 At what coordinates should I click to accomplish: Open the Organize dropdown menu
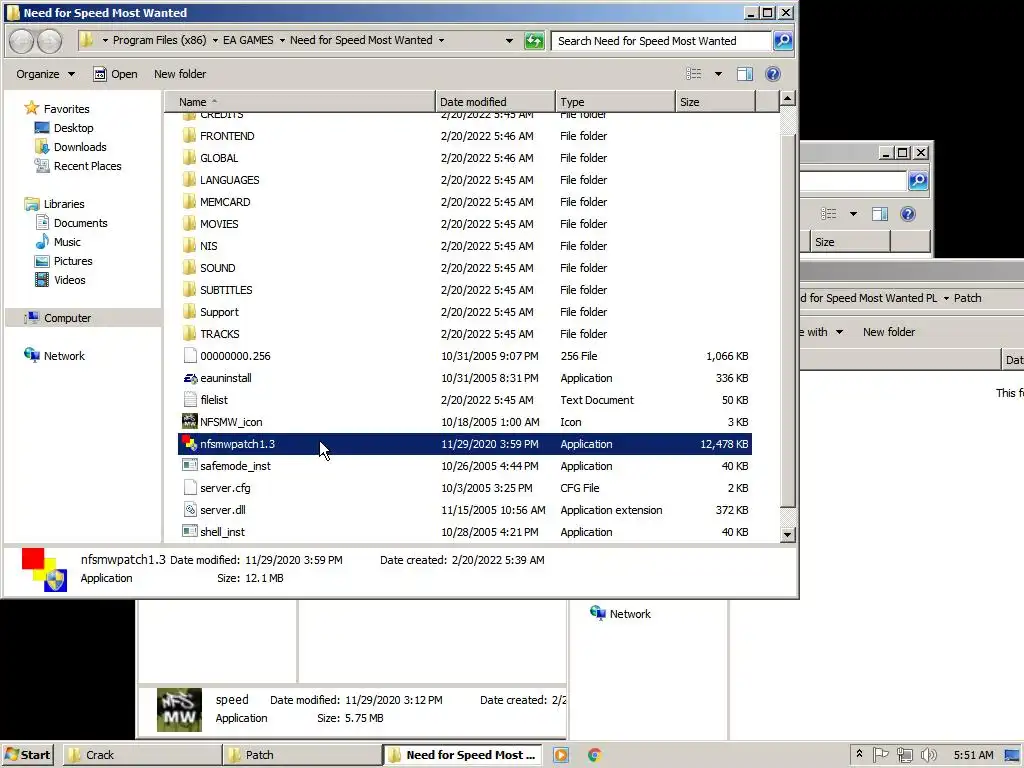45,74
